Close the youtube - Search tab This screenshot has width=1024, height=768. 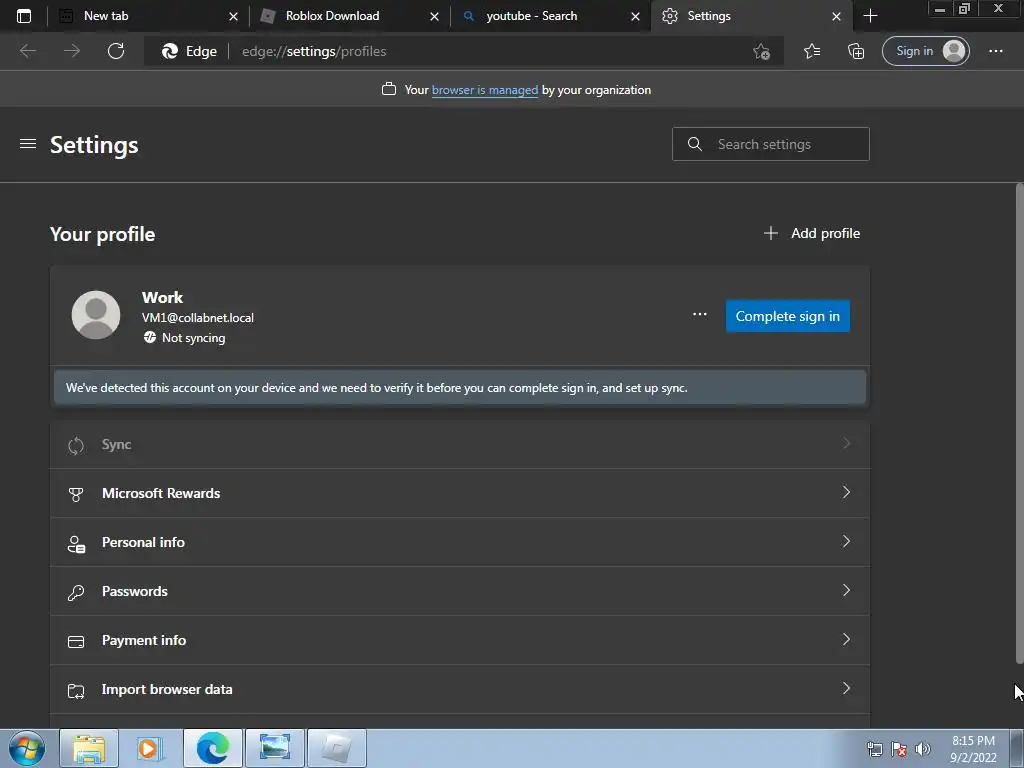pyautogui.click(x=635, y=16)
